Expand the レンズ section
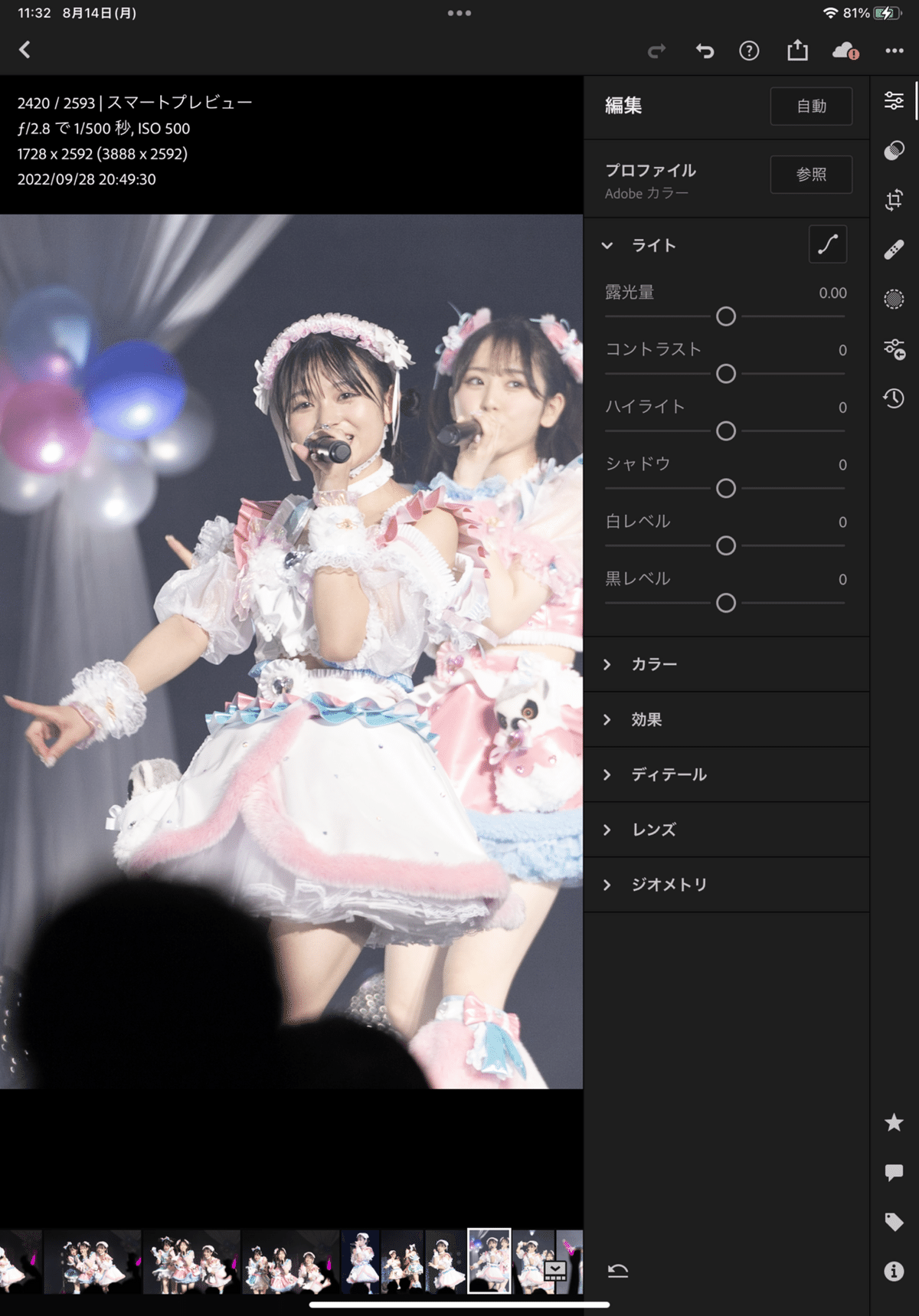The width and height of the screenshot is (919, 1316). (x=726, y=830)
